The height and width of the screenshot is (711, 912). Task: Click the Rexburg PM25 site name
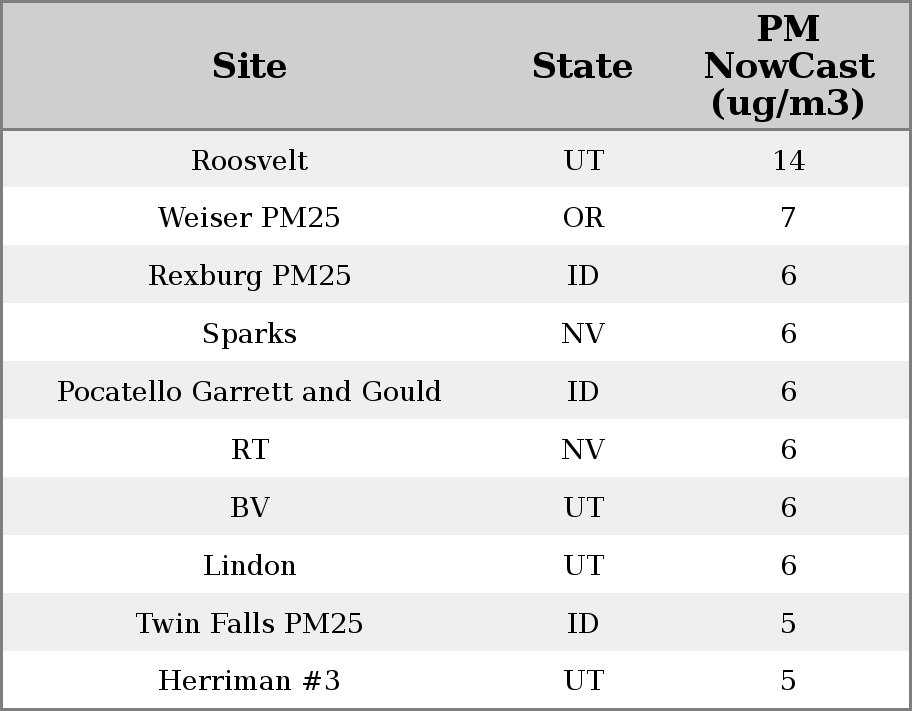click(x=249, y=276)
